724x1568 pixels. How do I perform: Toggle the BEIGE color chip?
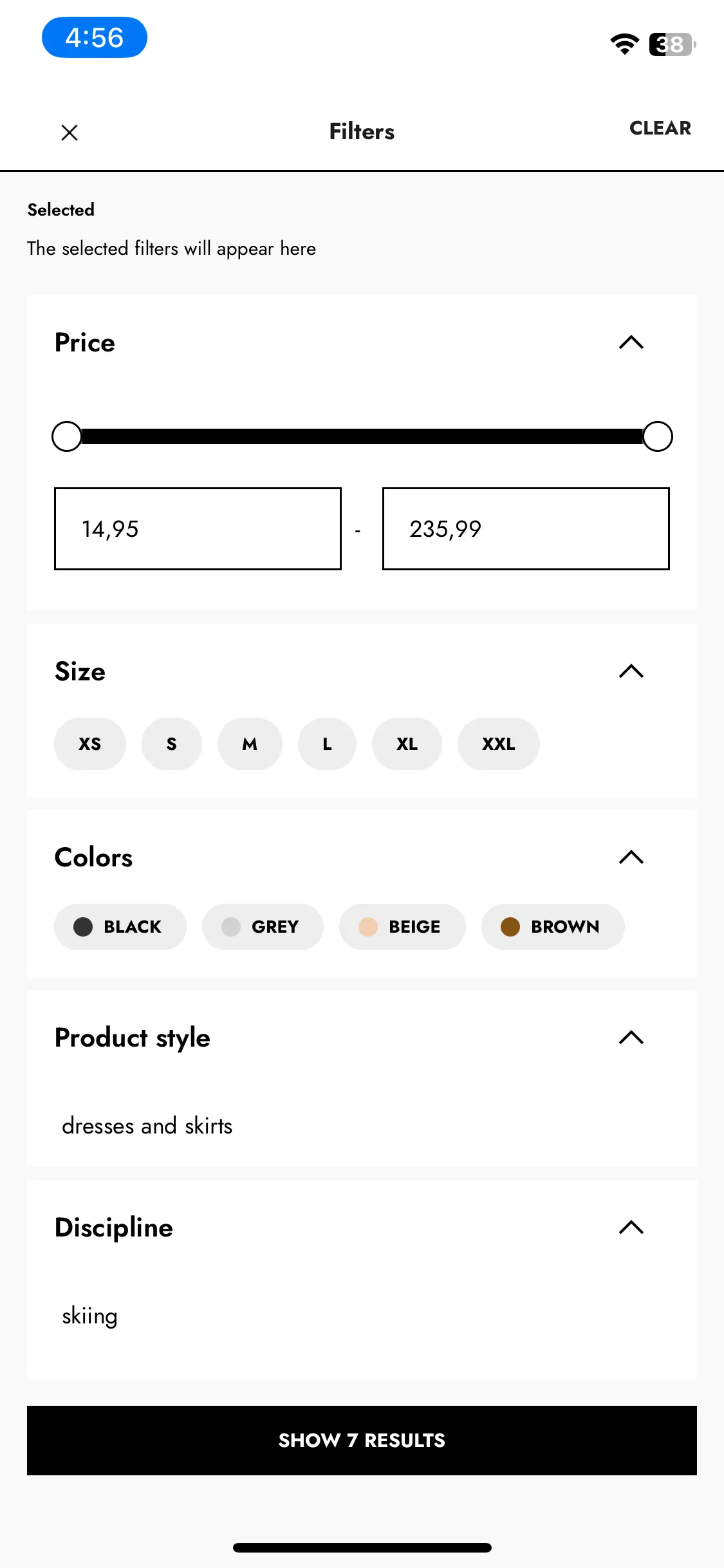[402, 927]
